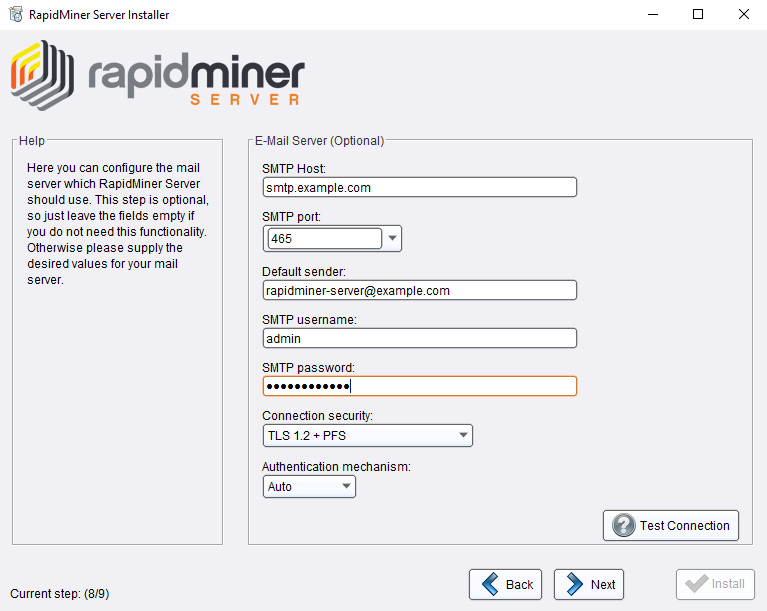
Task: Open the SMTP port dropdown arrow
Action: pyautogui.click(x=392, y=239)
